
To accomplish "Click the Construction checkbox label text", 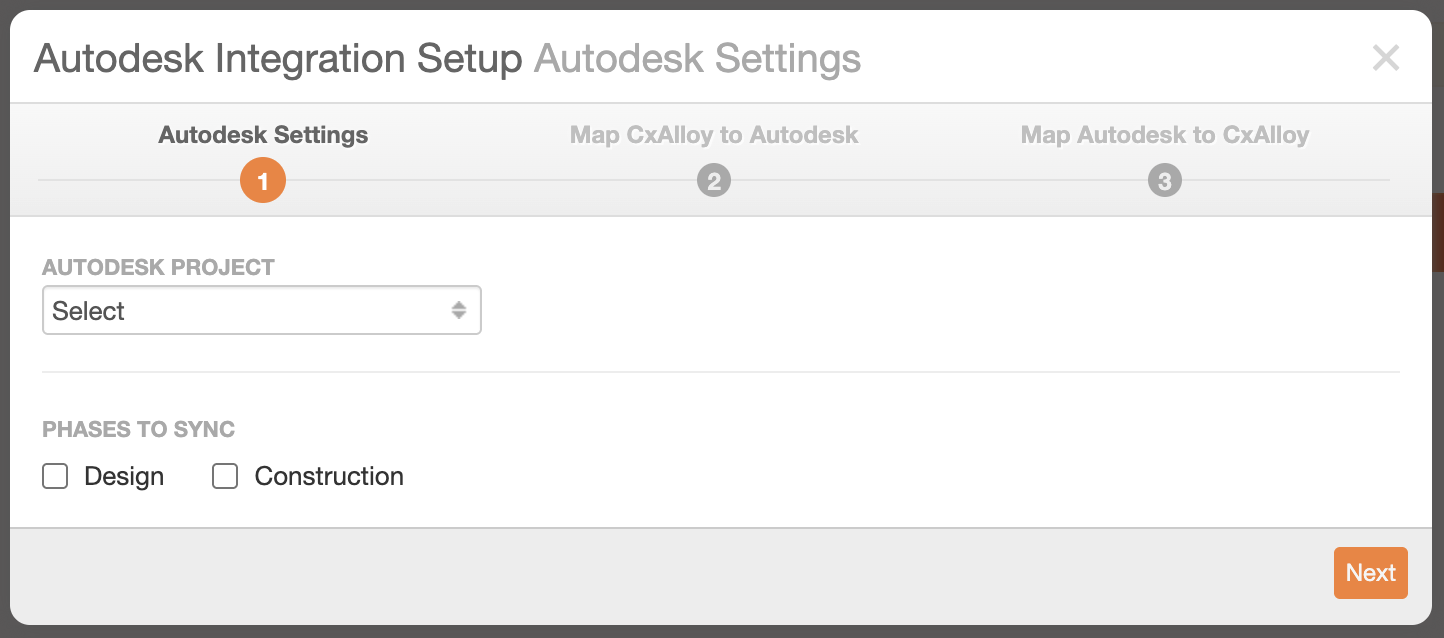I will point(329,477).
